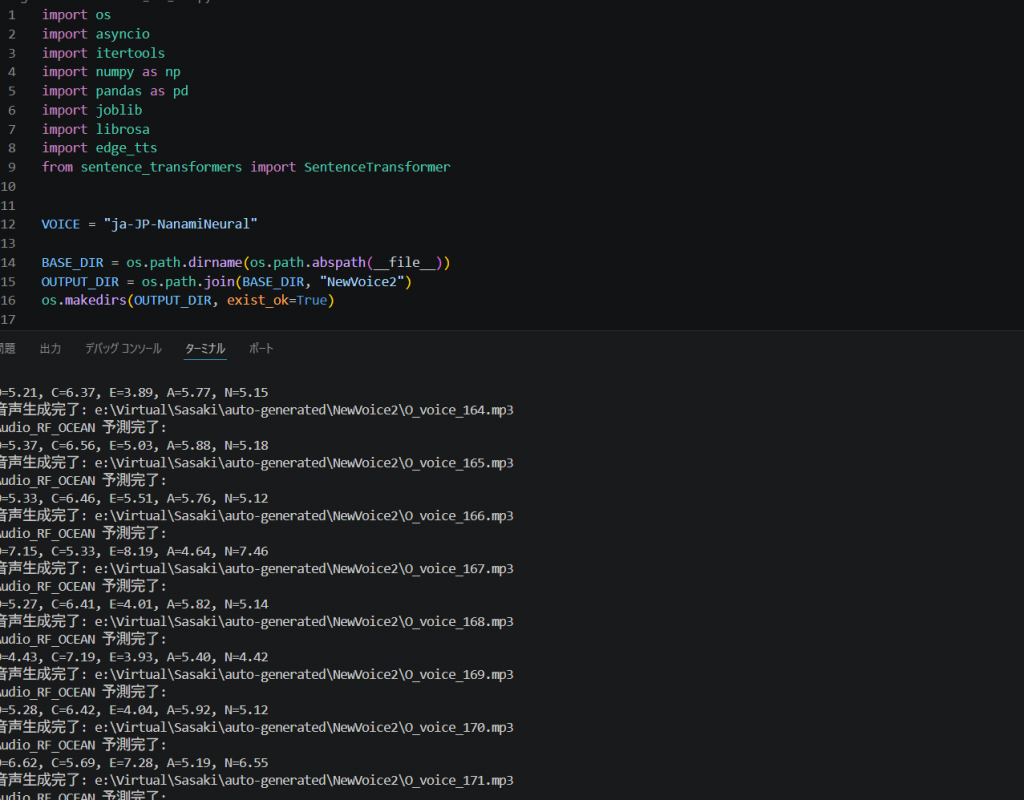
Task: Click the O_voice_167.mp3 path in terminal
Action: 304,569
